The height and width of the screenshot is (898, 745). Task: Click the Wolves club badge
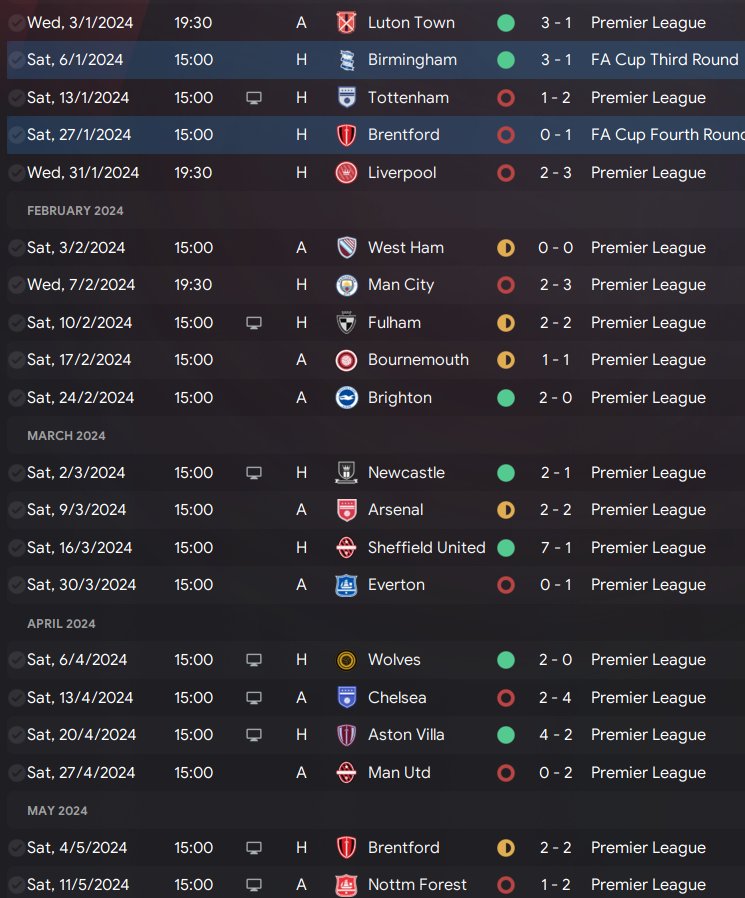tap(346, 660)
